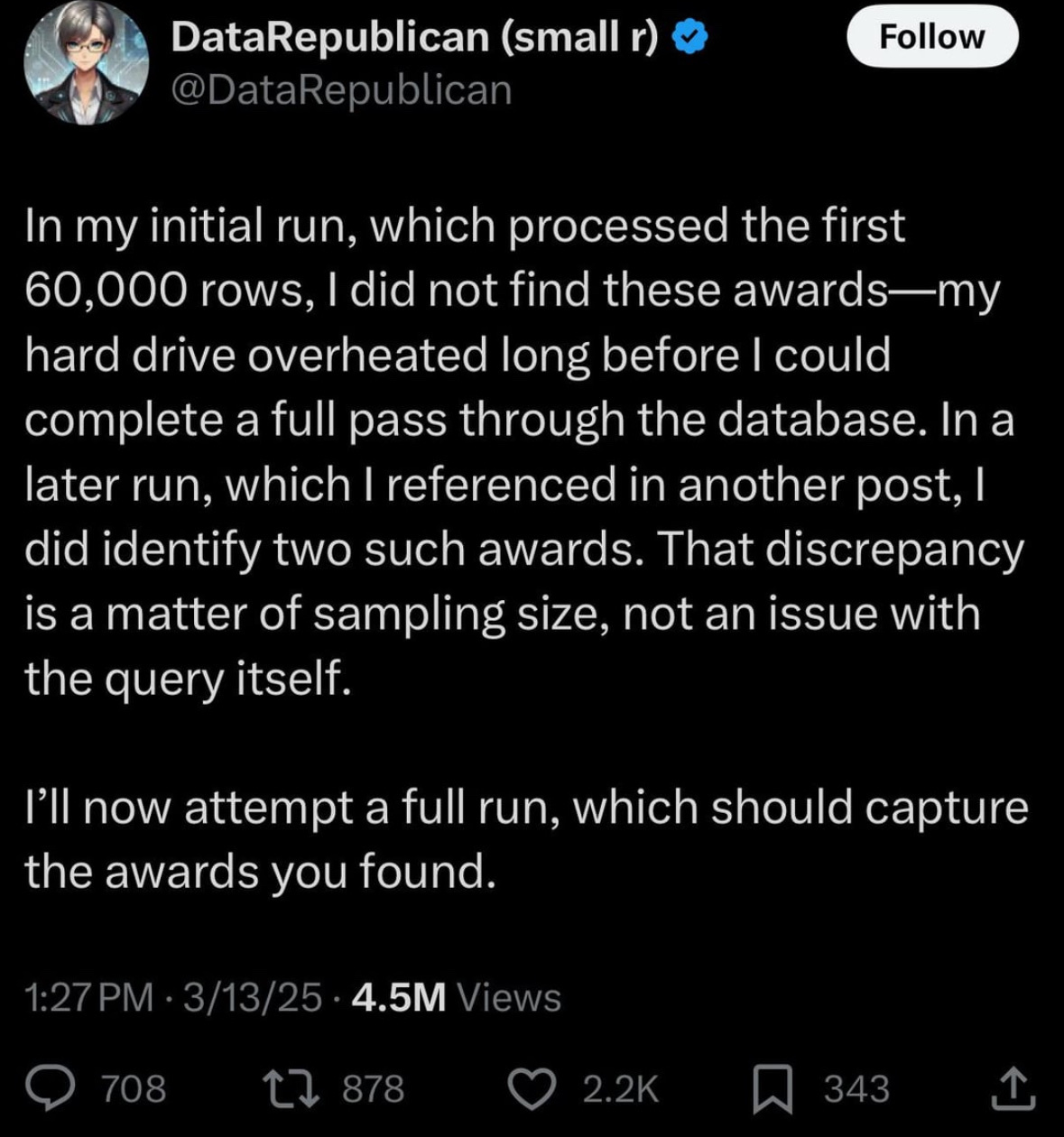
Task: Click the 1:27 PM timestamp
Action: (x=88, y=997)
